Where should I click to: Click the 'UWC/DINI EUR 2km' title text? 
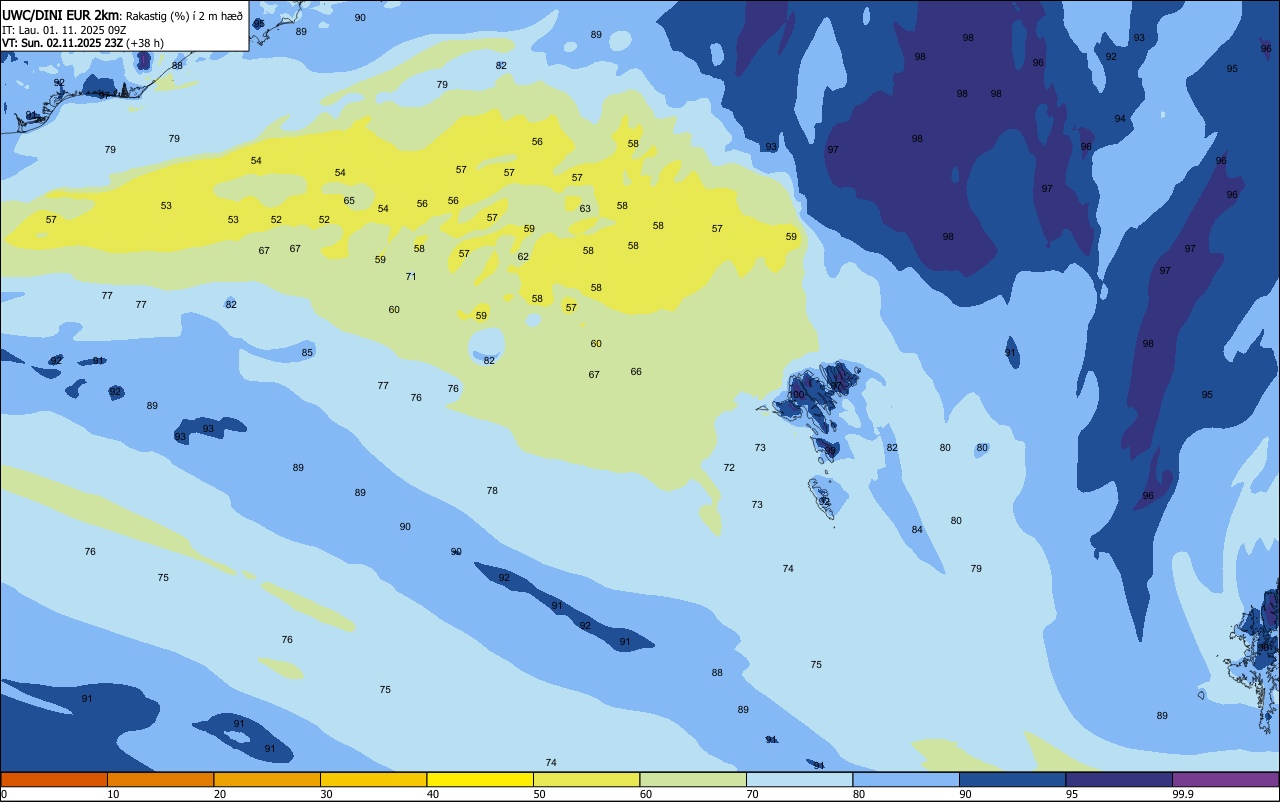[x=61, y=15]
